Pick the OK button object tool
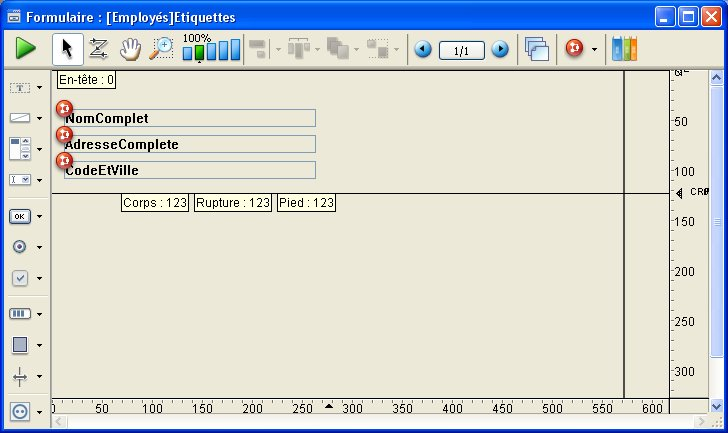This screenshot has width=728, height=433. (x=19, y=215)
